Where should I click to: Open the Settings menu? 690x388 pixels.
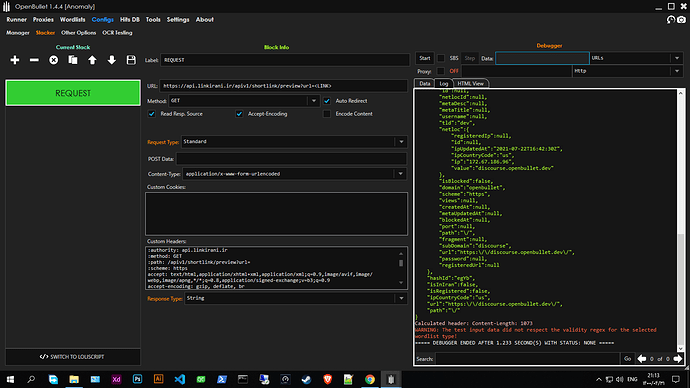178,20
